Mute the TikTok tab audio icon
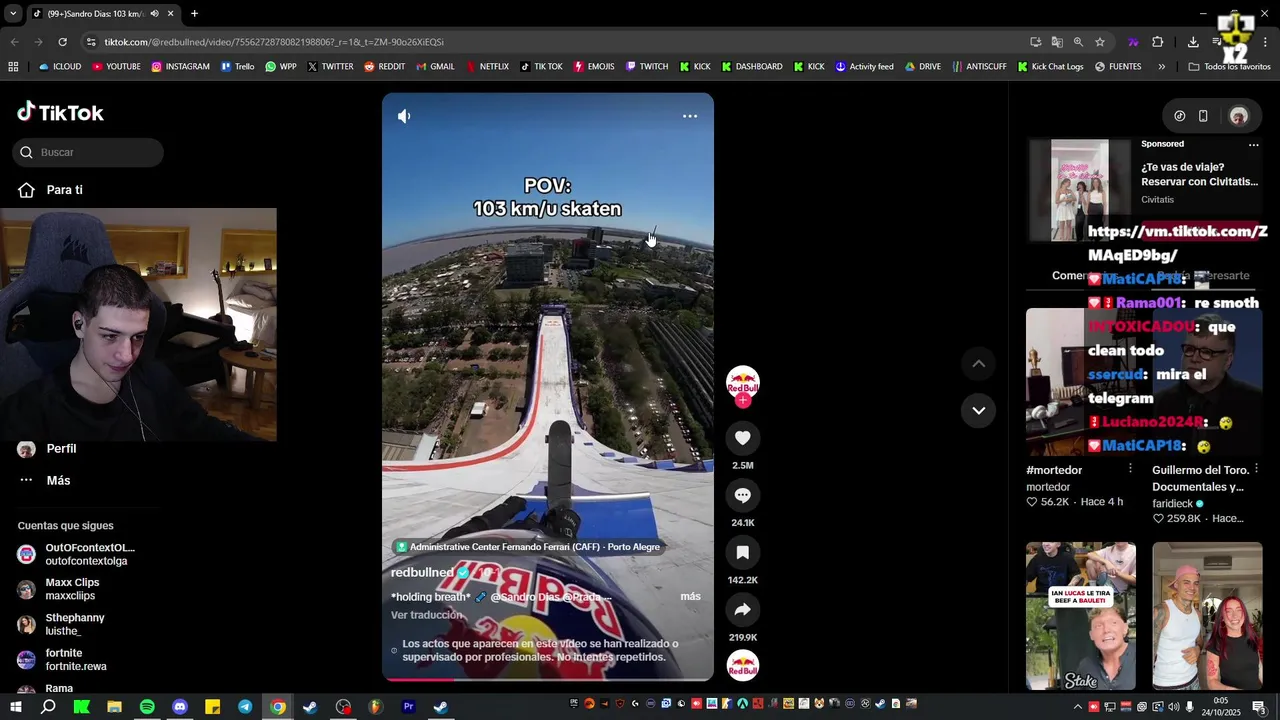This screenshot has width=1280, height=720. [154, 14]
